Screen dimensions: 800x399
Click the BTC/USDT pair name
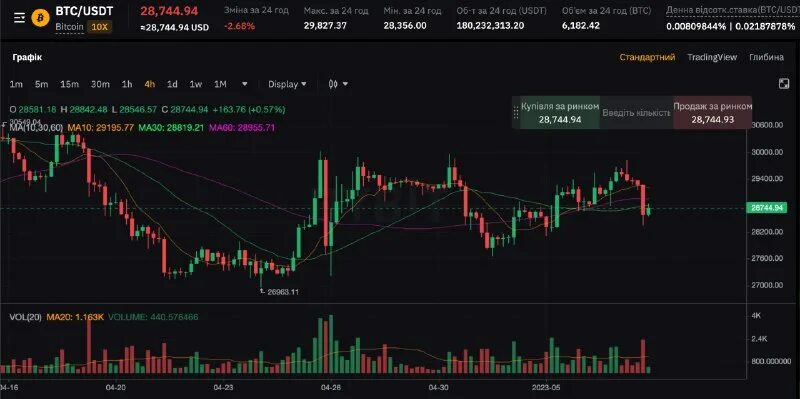[x=84, y=10]
